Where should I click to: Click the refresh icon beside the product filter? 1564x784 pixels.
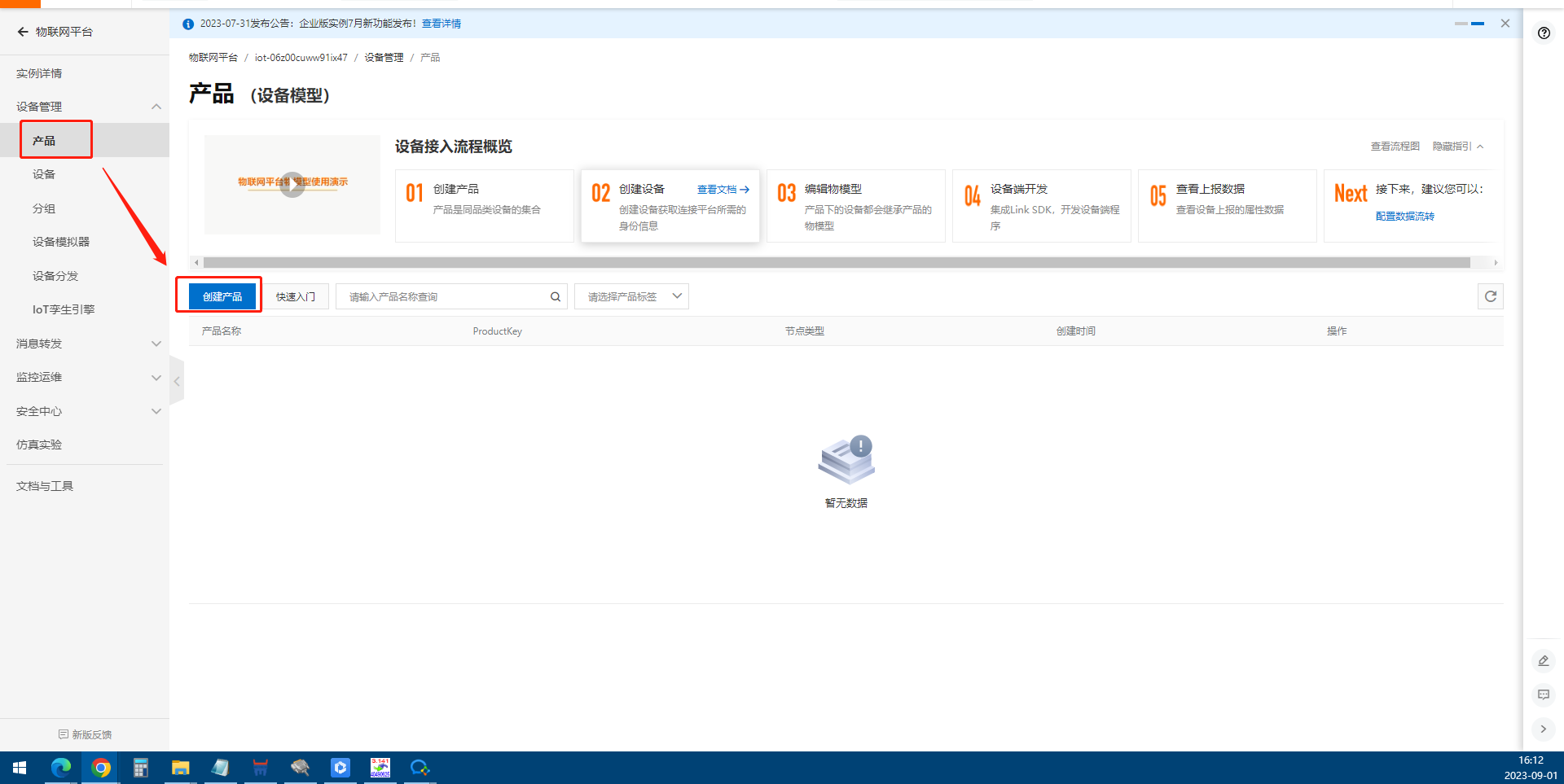coord(1490,296)
